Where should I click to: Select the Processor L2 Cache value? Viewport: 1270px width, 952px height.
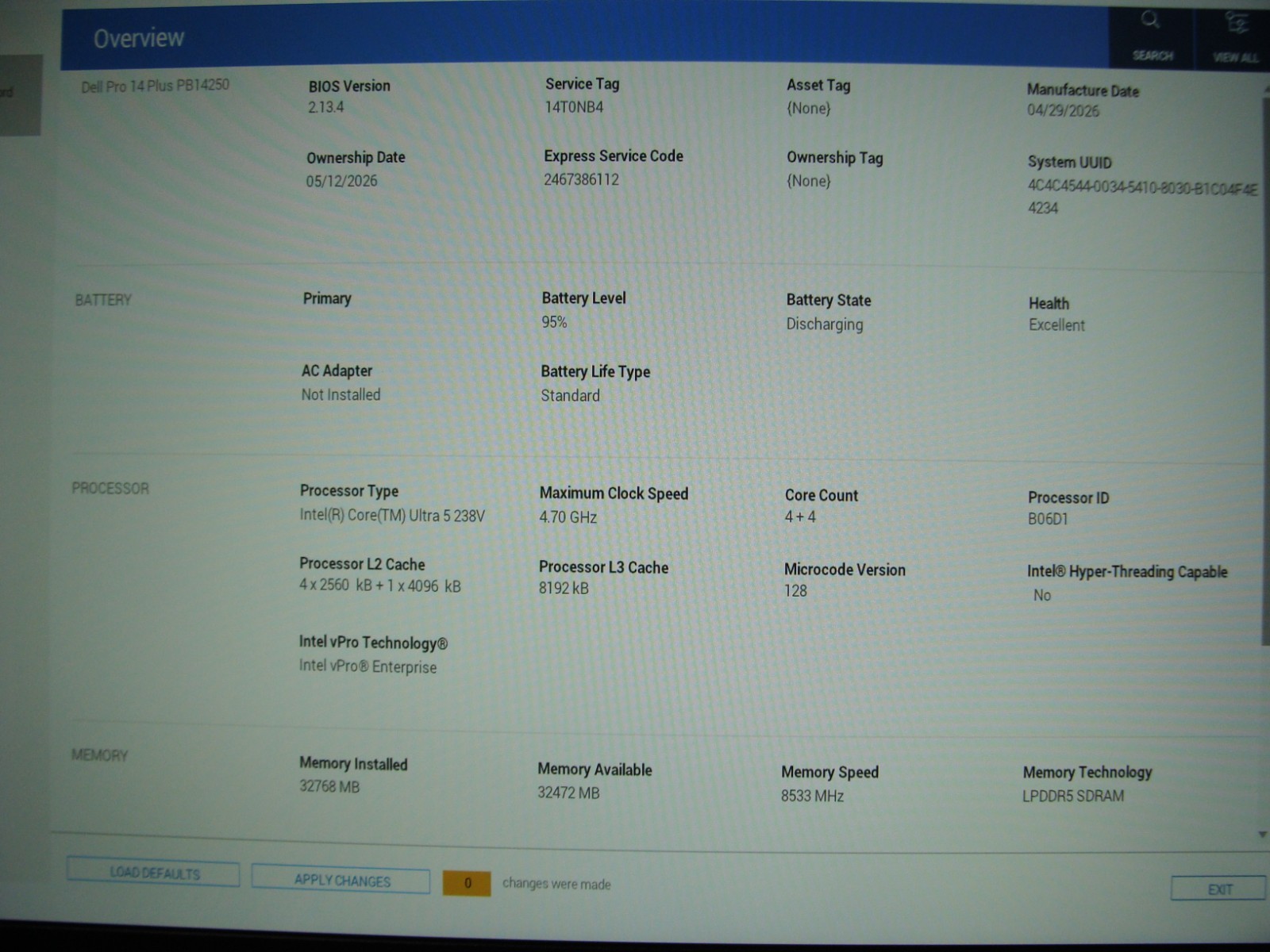pyautogui.click(x=379, y=585)
